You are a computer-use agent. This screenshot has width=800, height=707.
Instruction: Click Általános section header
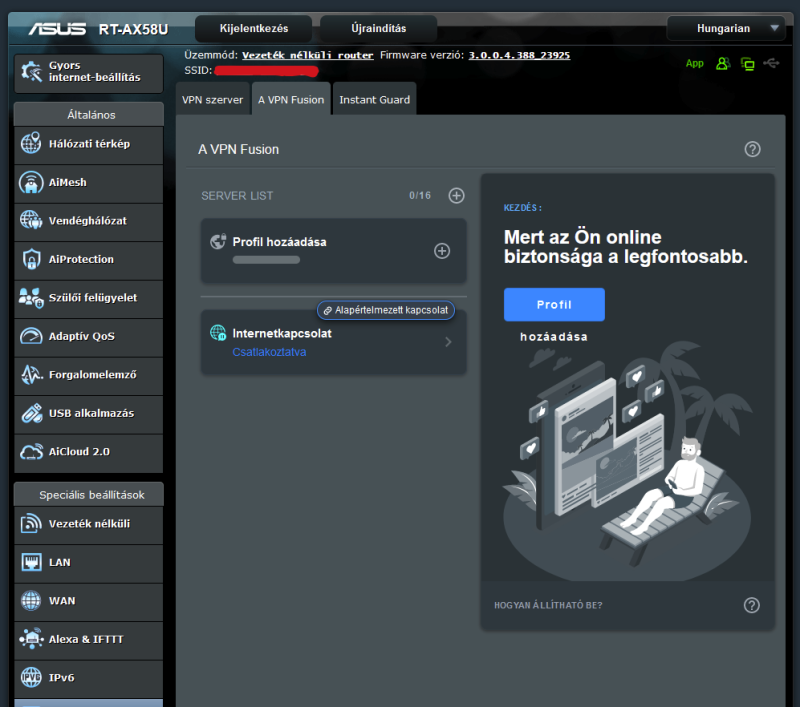tap(89, 115)
